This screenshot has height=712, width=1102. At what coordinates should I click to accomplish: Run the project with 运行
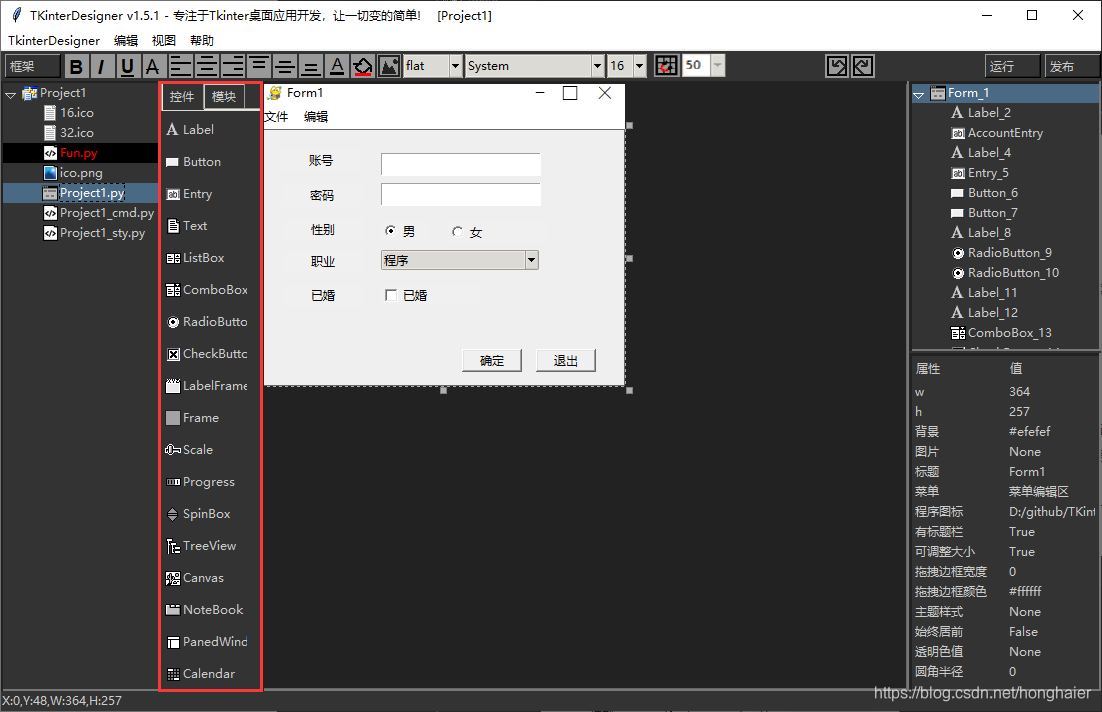tap(1012, 66)
